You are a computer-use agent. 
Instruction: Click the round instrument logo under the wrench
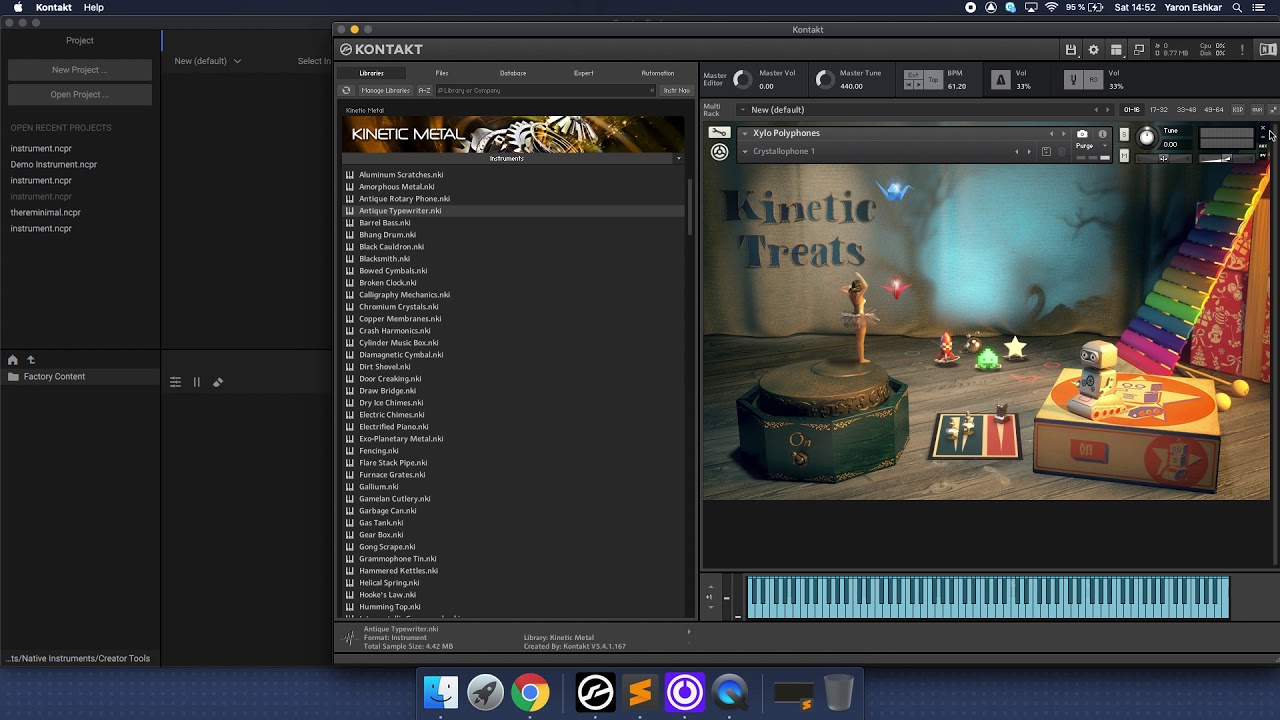coord(719,152)
